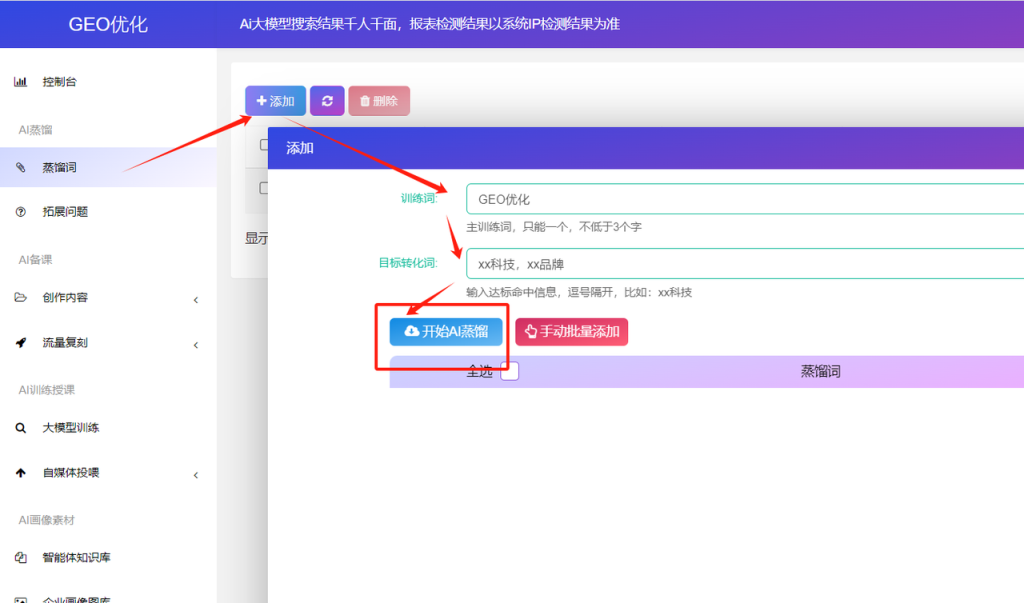Click the refresh icon button
The image size is (1024, 603).
(x=327, y=101)
